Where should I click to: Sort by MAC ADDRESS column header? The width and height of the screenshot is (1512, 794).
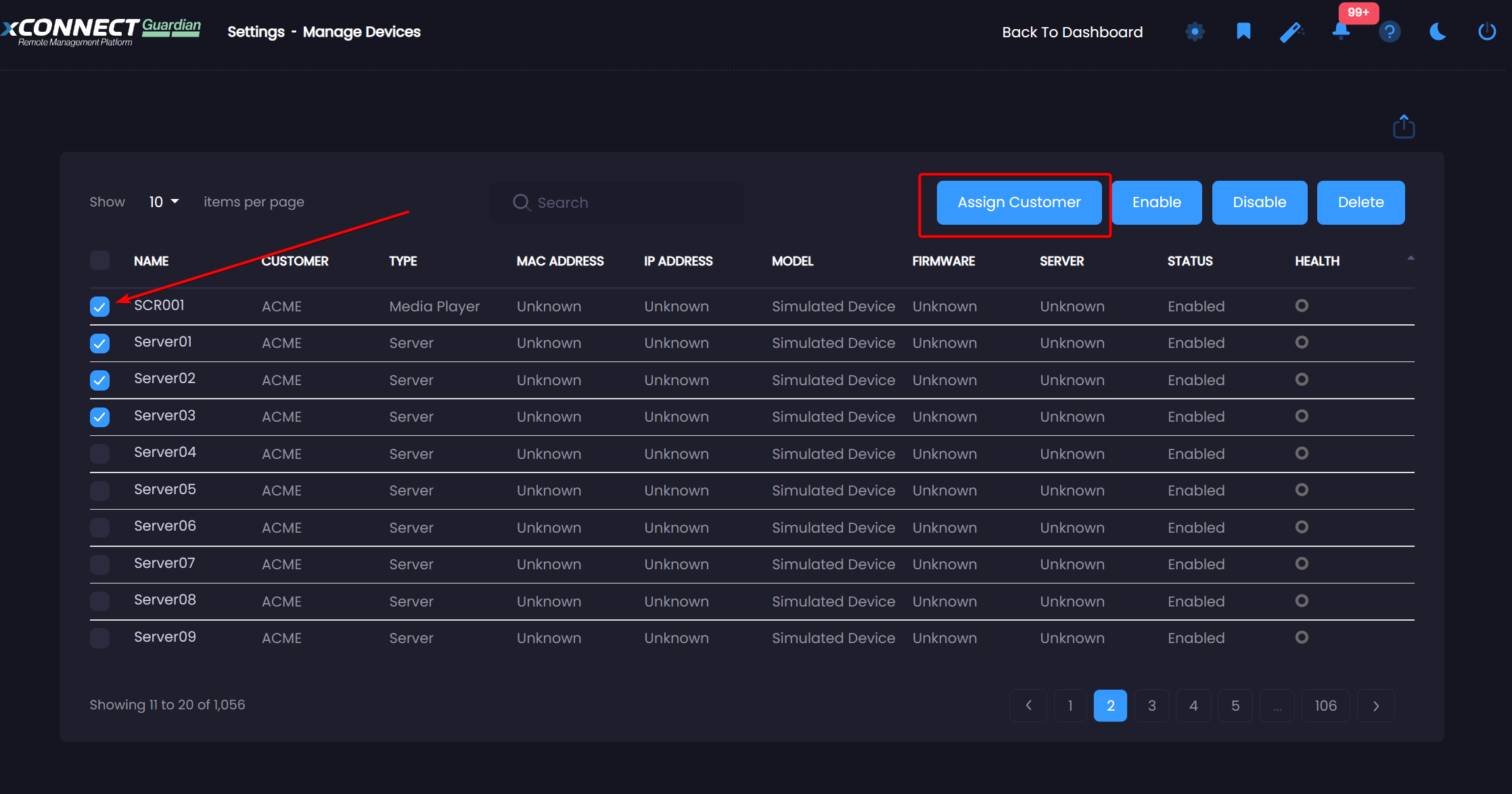click(560, 261)
